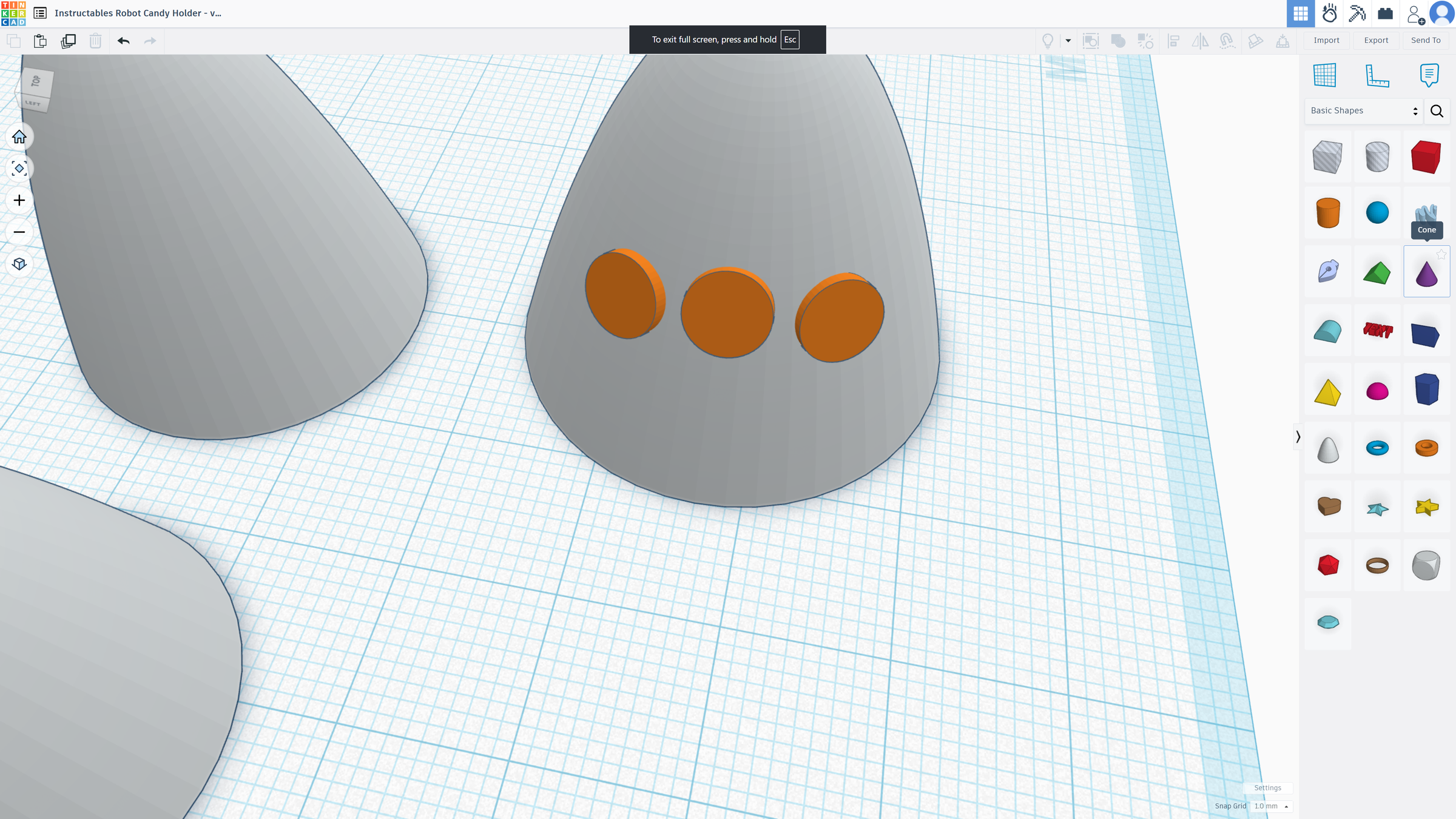Select the brown Ring shape
The image size is (1456, 819).
pyautogui.click(x=1377, y=565)
